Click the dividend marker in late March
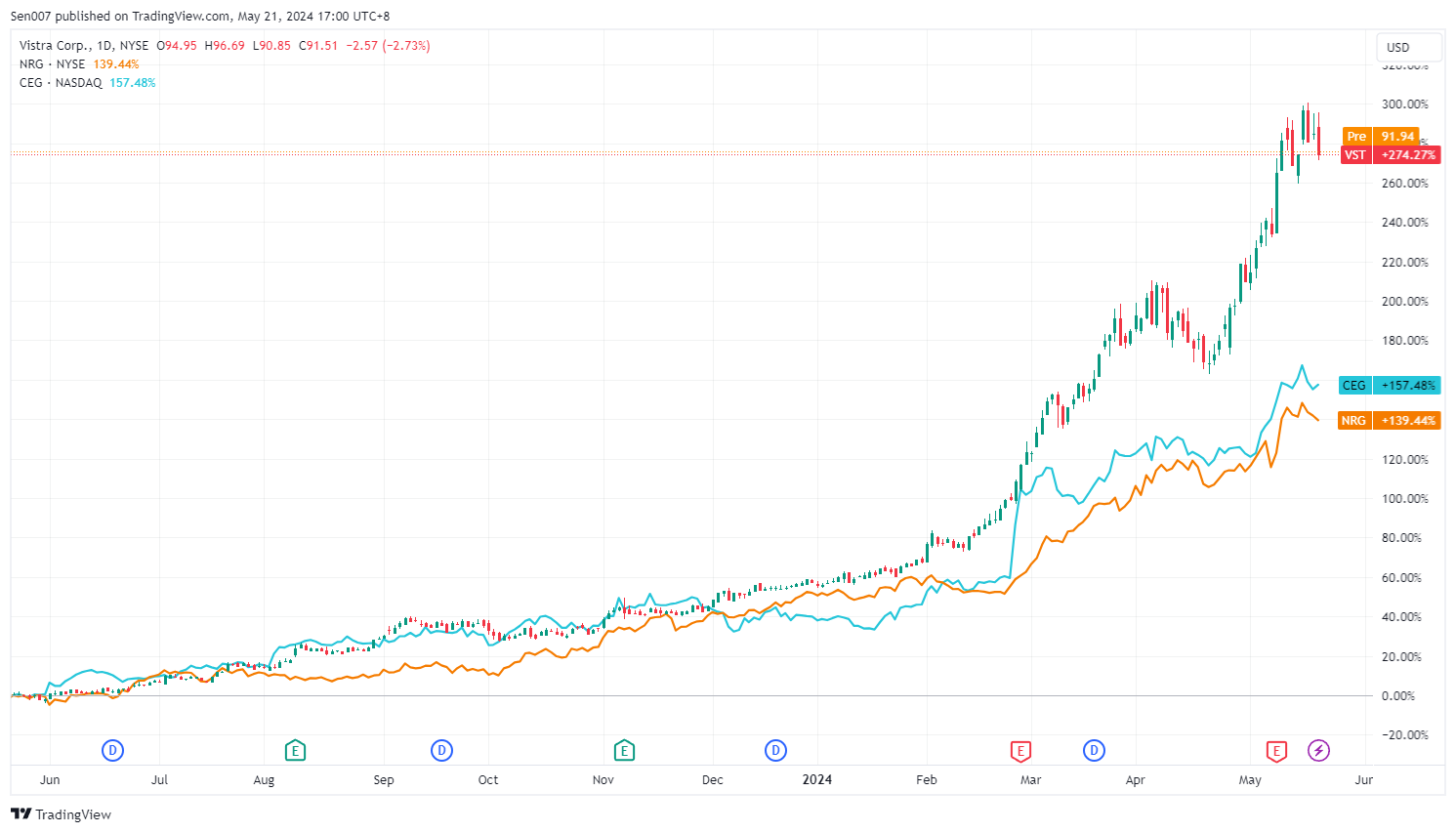Viewport: 1456px width, 833px height. [x=1094, y=750]
